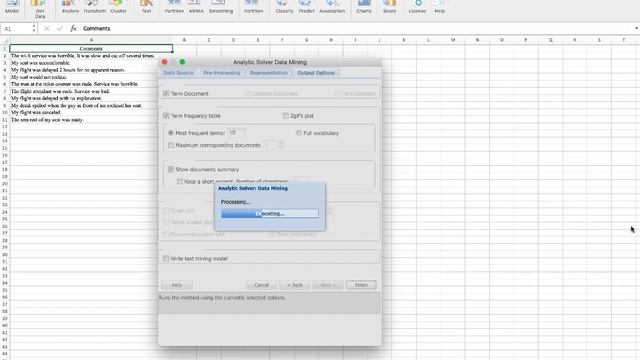Screen dimensions: 640x360
Task: Click the Finish button
Action: (361, 285)
